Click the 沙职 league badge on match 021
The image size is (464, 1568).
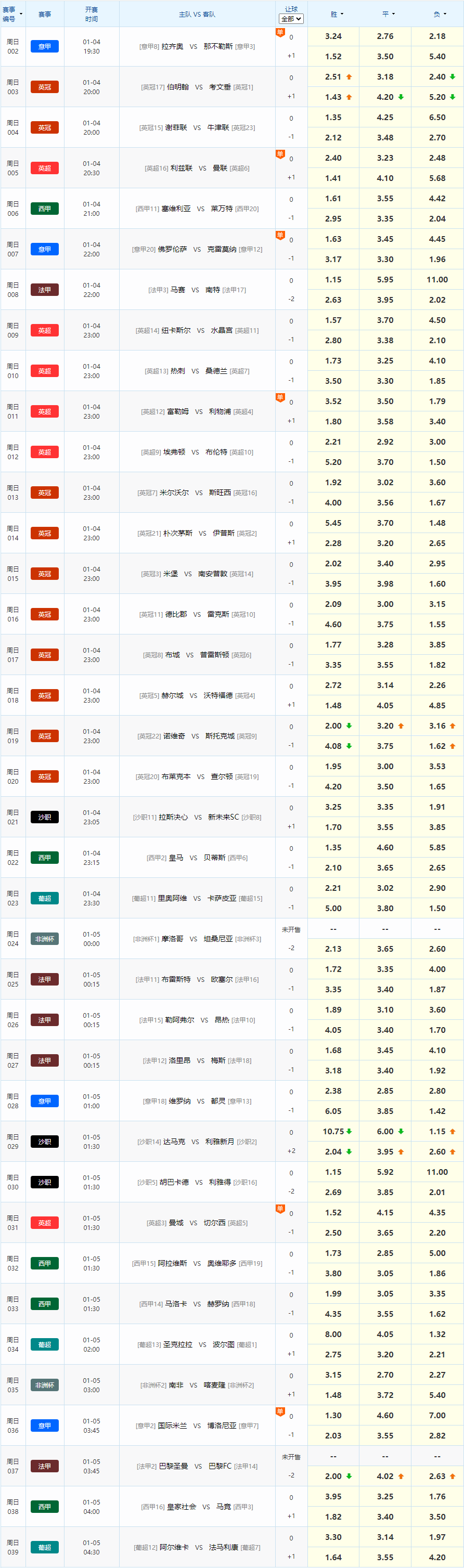point(44,817)
